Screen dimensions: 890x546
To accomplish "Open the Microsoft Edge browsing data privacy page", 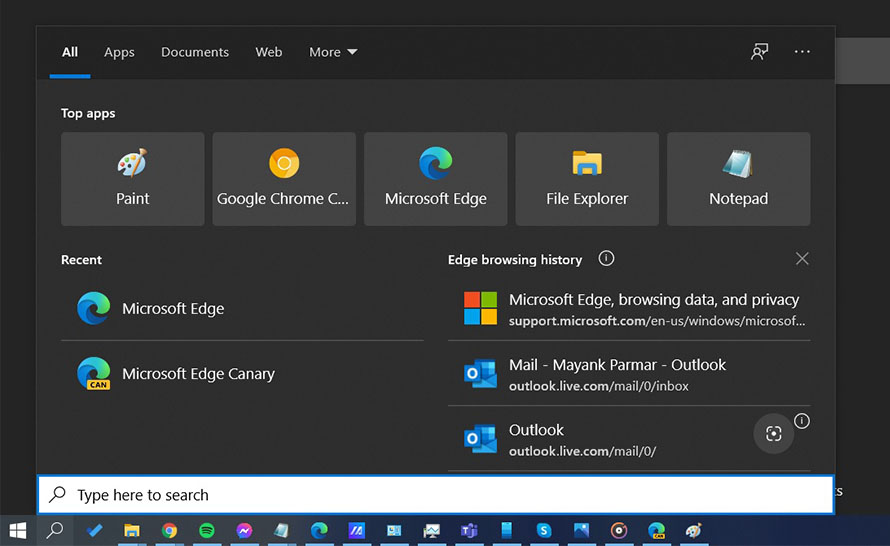I will pos(629,309).
